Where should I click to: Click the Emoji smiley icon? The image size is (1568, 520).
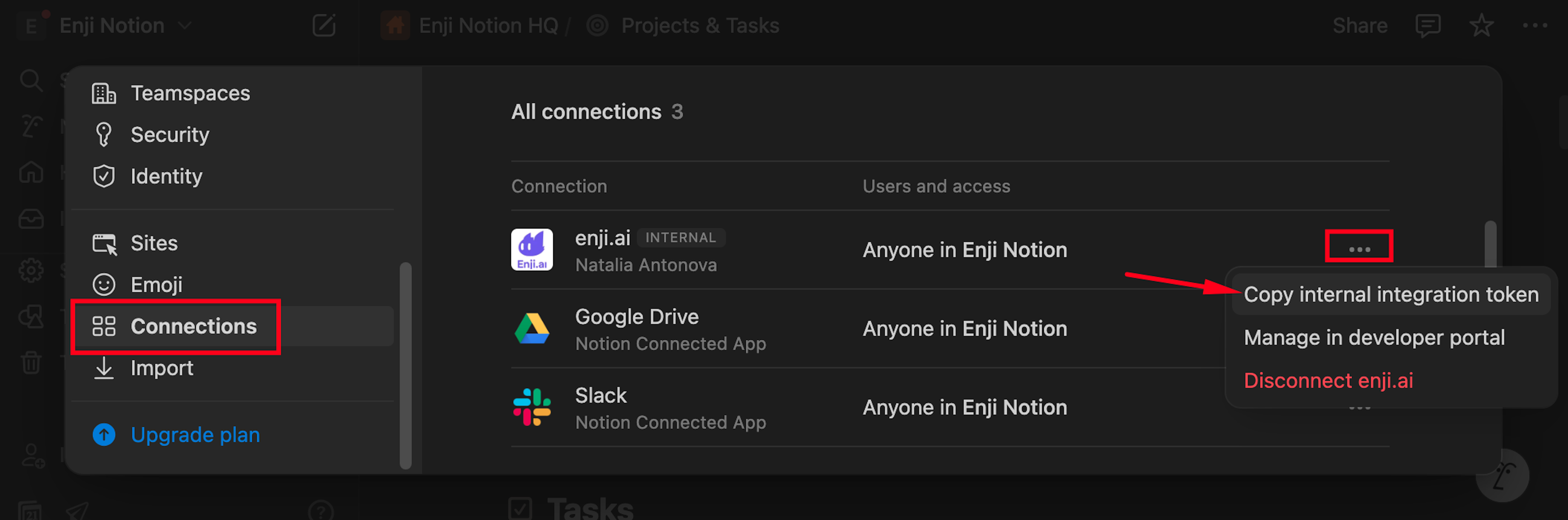103,285
